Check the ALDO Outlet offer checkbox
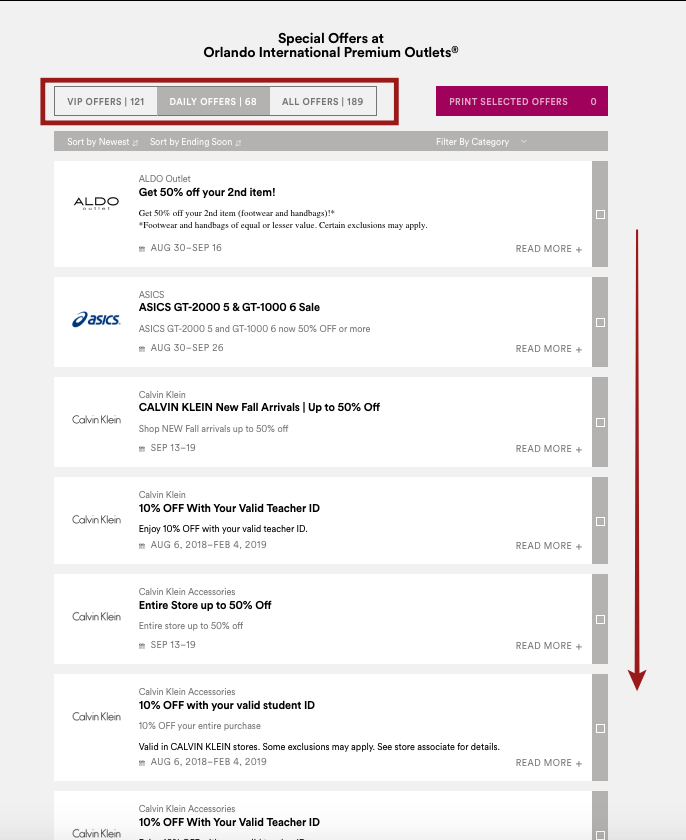686x840 pixels. click(x=600, y=214)
